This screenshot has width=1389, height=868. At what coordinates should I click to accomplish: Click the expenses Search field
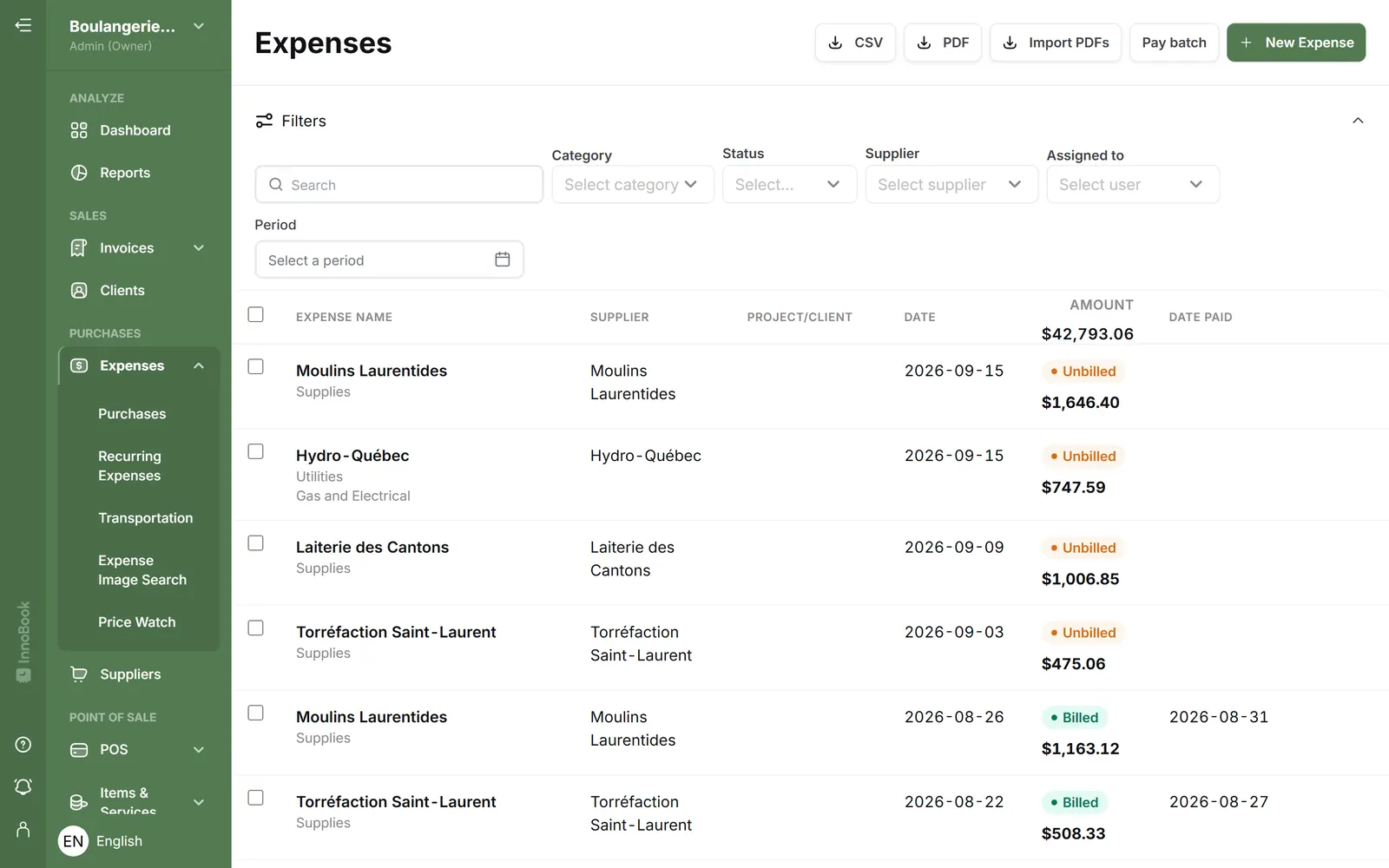pos(399,184)
